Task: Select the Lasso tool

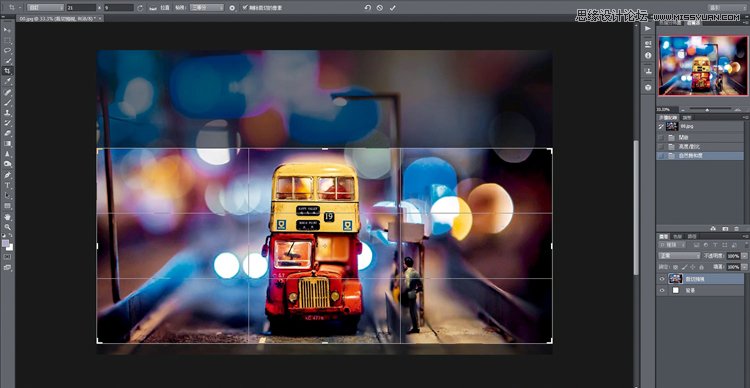Action: (x=8, y=50)
